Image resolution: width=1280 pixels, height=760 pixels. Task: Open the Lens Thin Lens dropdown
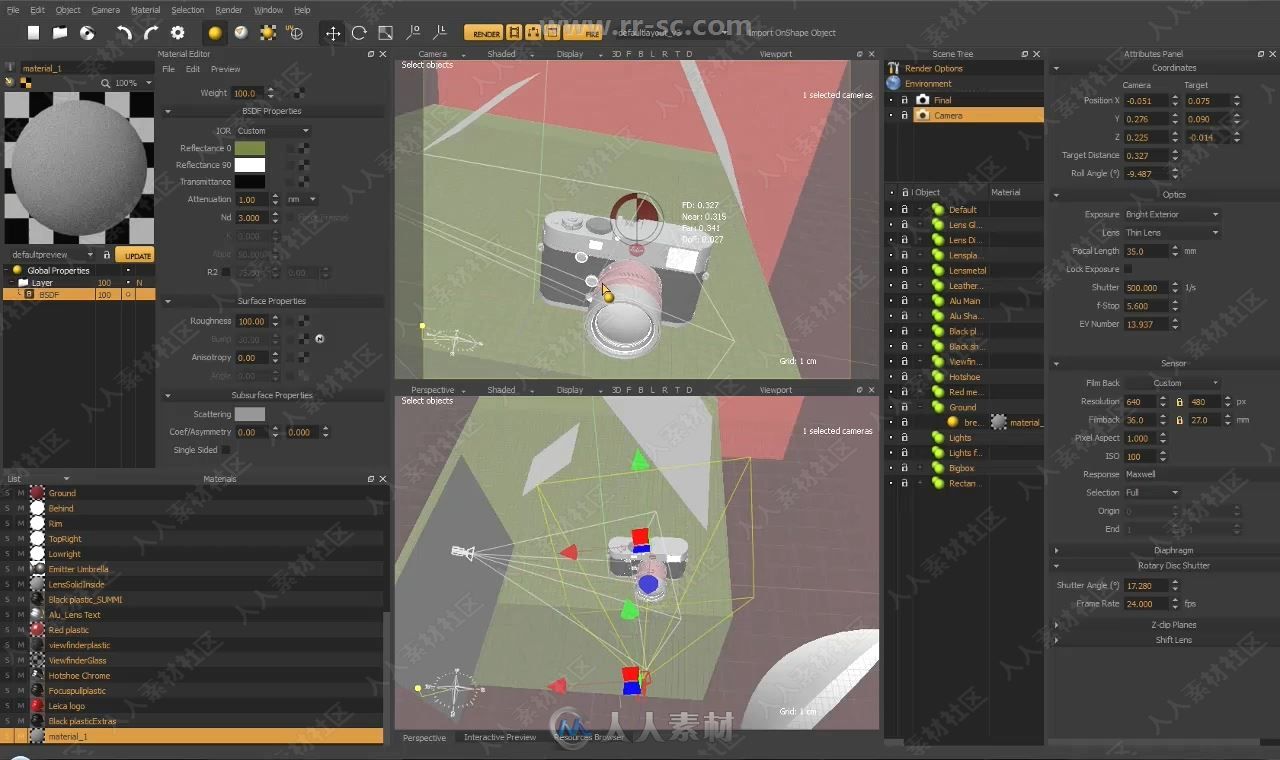(x=1172, y=232)
